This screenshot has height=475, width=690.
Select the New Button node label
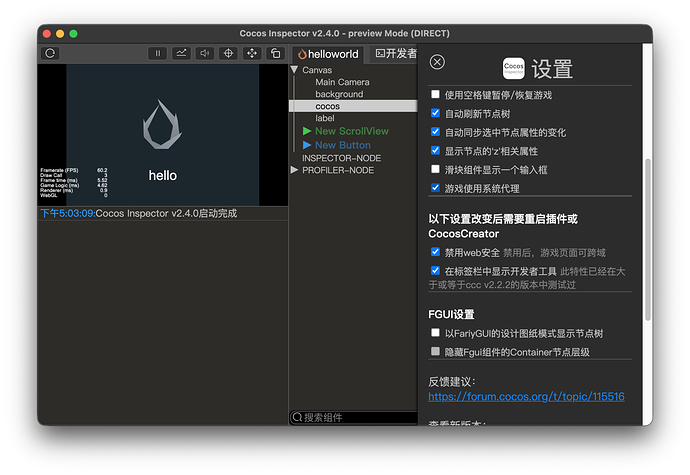coord(343,145)
